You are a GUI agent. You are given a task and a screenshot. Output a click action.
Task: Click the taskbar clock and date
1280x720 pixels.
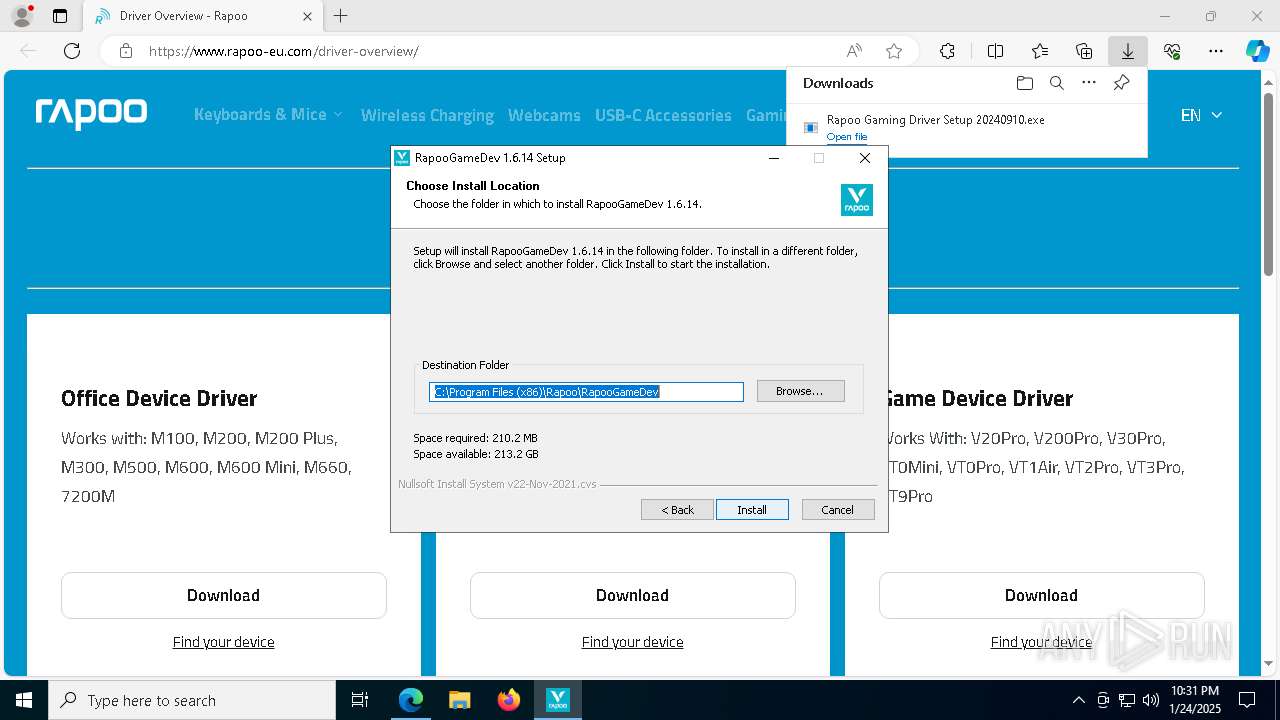pyautogui.click(x=1195, y=700)
